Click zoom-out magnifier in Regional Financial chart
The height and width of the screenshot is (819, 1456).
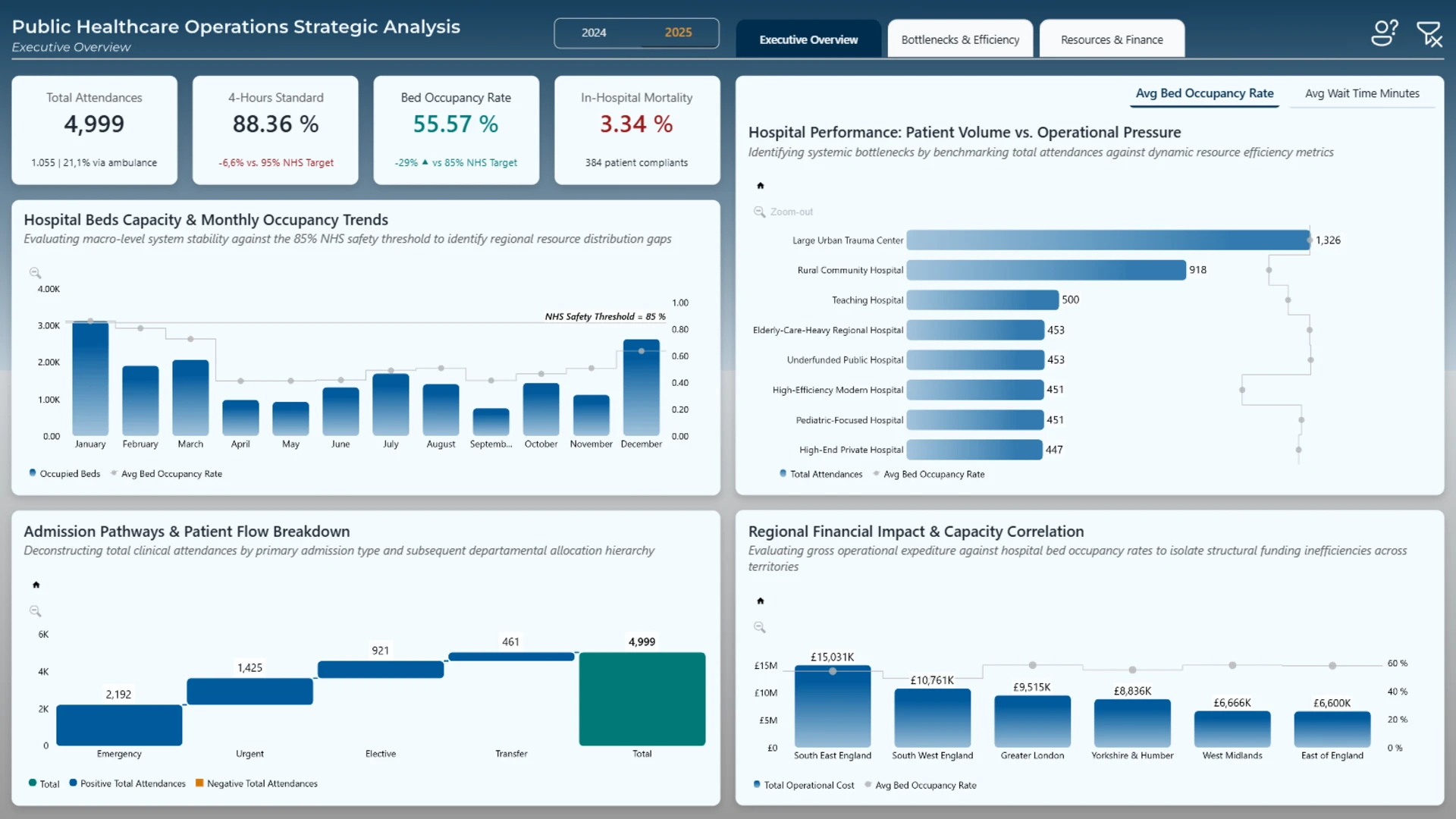759,627
